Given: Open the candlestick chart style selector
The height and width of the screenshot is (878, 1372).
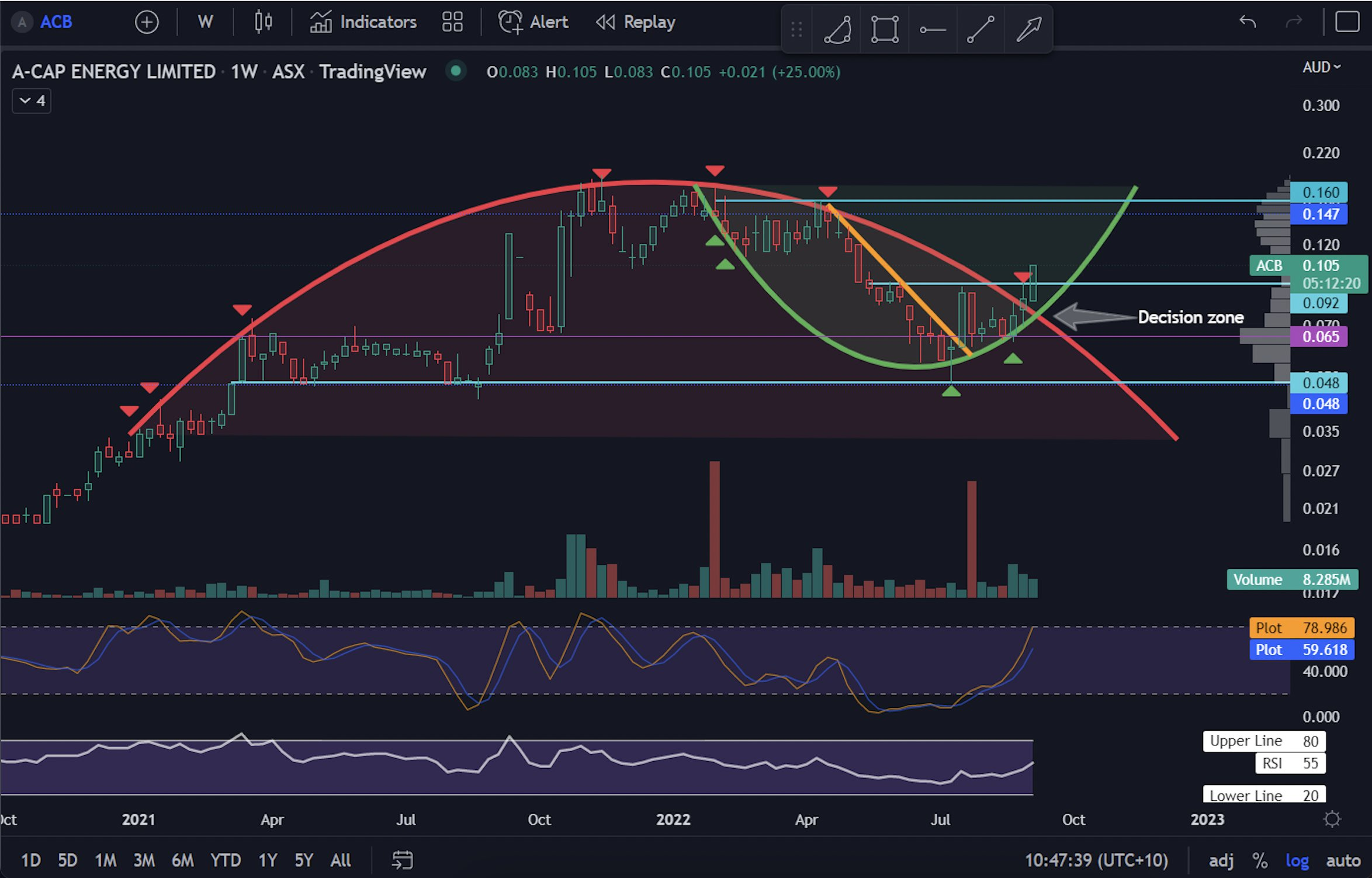Looking at the screenshot, I should point(263,23).
